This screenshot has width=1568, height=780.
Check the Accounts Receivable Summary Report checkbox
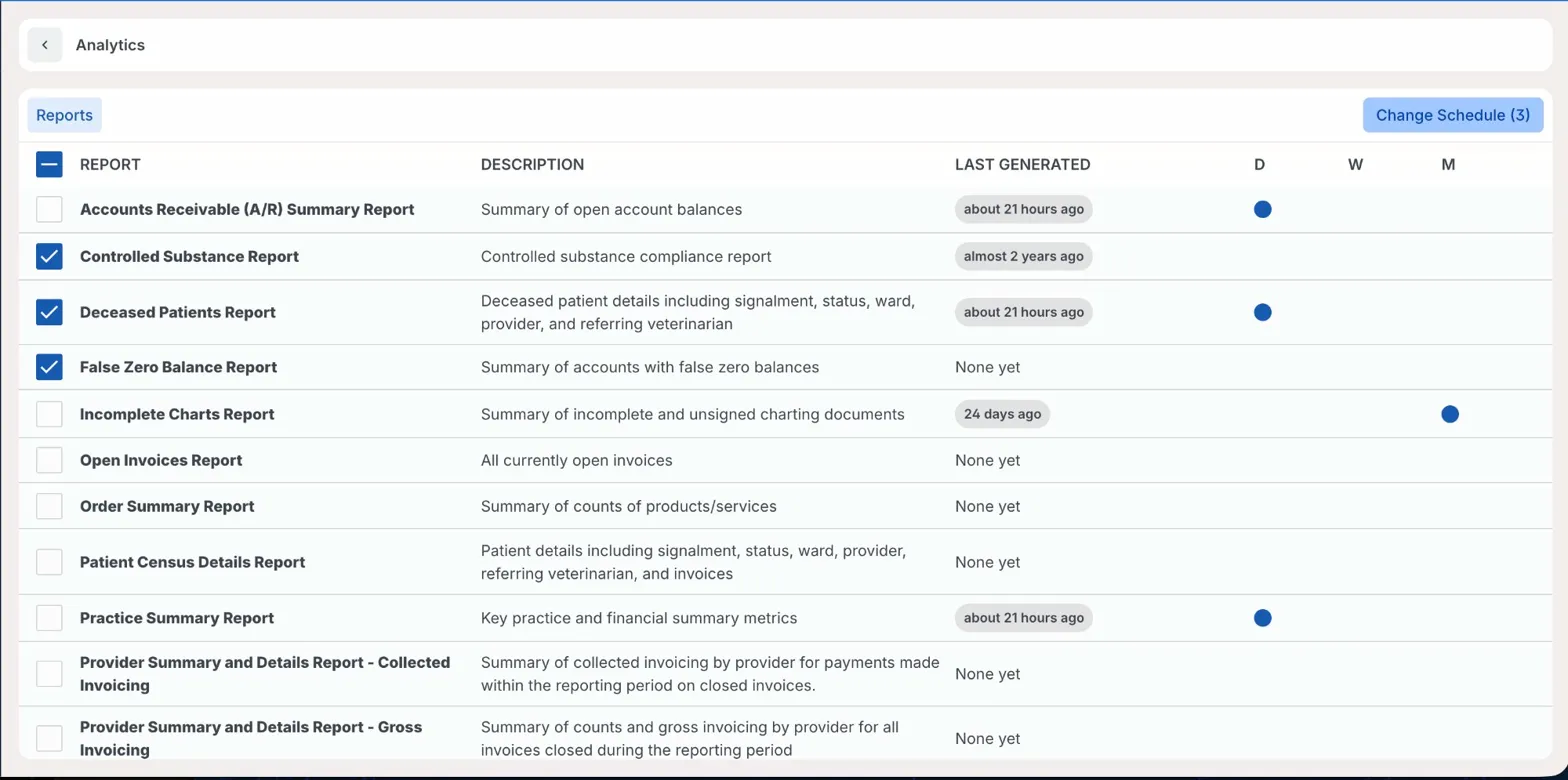click(x=49, y=210)
